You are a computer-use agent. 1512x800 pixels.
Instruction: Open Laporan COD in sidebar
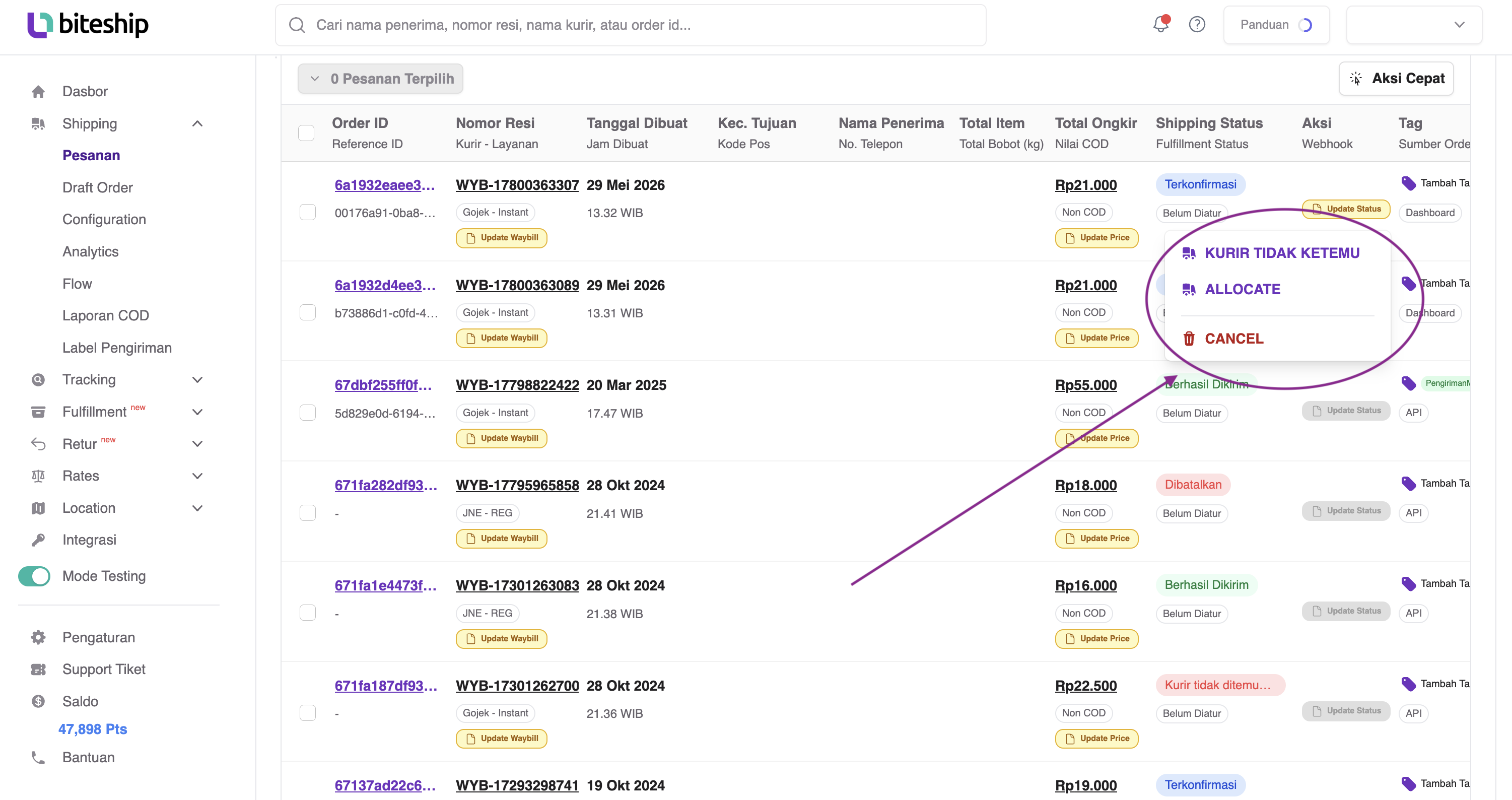click(106, 316)
